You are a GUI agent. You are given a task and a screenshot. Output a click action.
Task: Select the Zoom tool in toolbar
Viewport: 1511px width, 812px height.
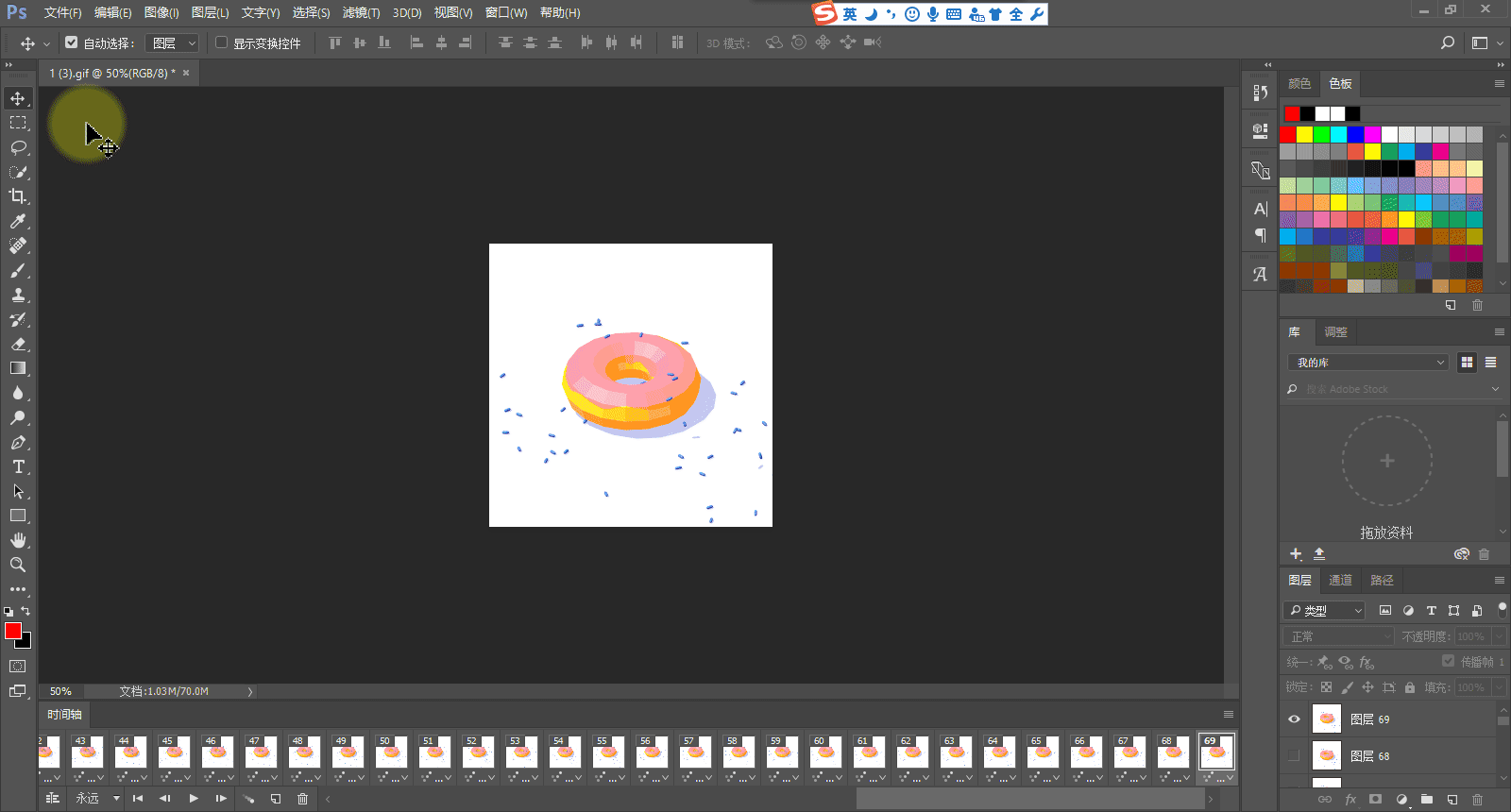tap(18, 565)
